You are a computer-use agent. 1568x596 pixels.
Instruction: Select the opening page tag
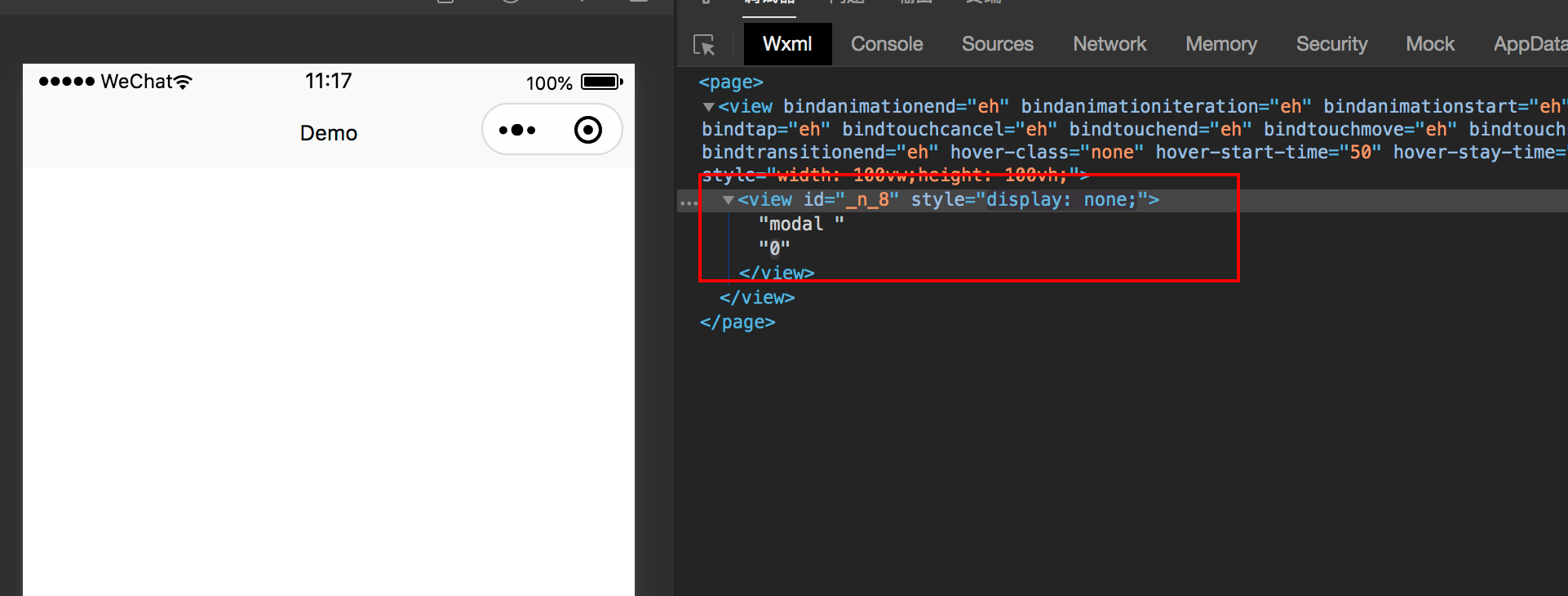tap(730, 82)
